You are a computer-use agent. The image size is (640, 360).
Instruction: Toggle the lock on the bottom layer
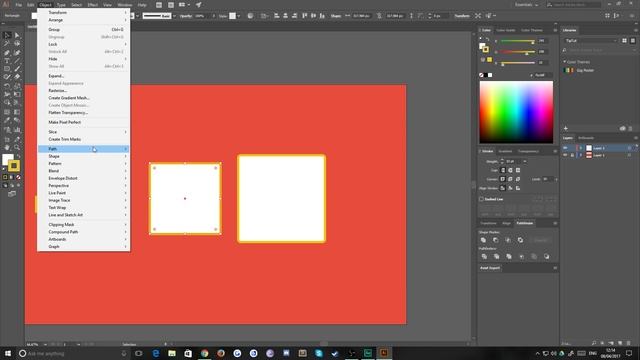pos(572,155)
